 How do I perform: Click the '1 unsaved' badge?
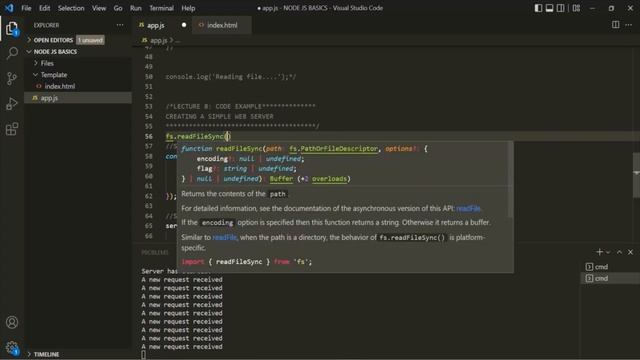(90, 40)
